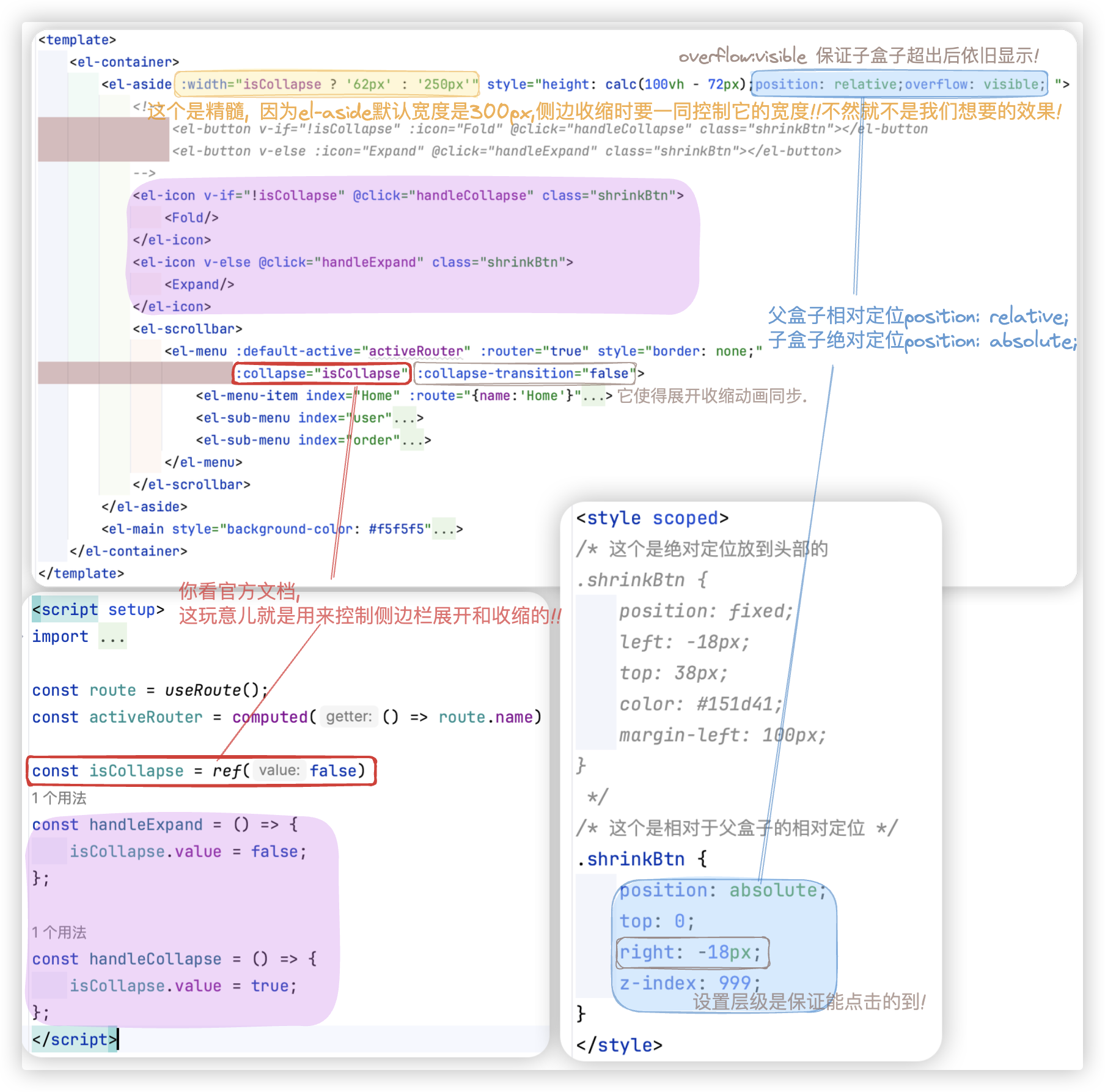The height and width of the screenshot is (1092, 1105).
Task: Unfold the el-sub-menu order block
Action: tap(412, 440)
